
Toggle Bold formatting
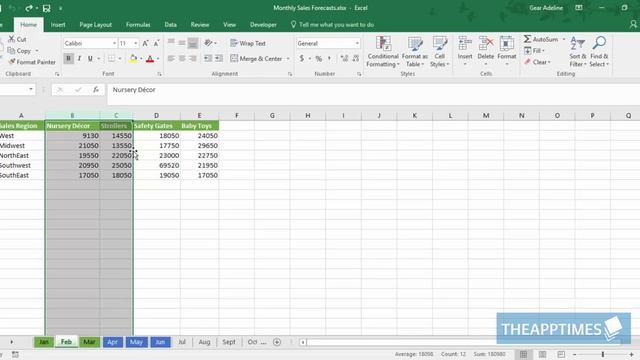(68, 58)
